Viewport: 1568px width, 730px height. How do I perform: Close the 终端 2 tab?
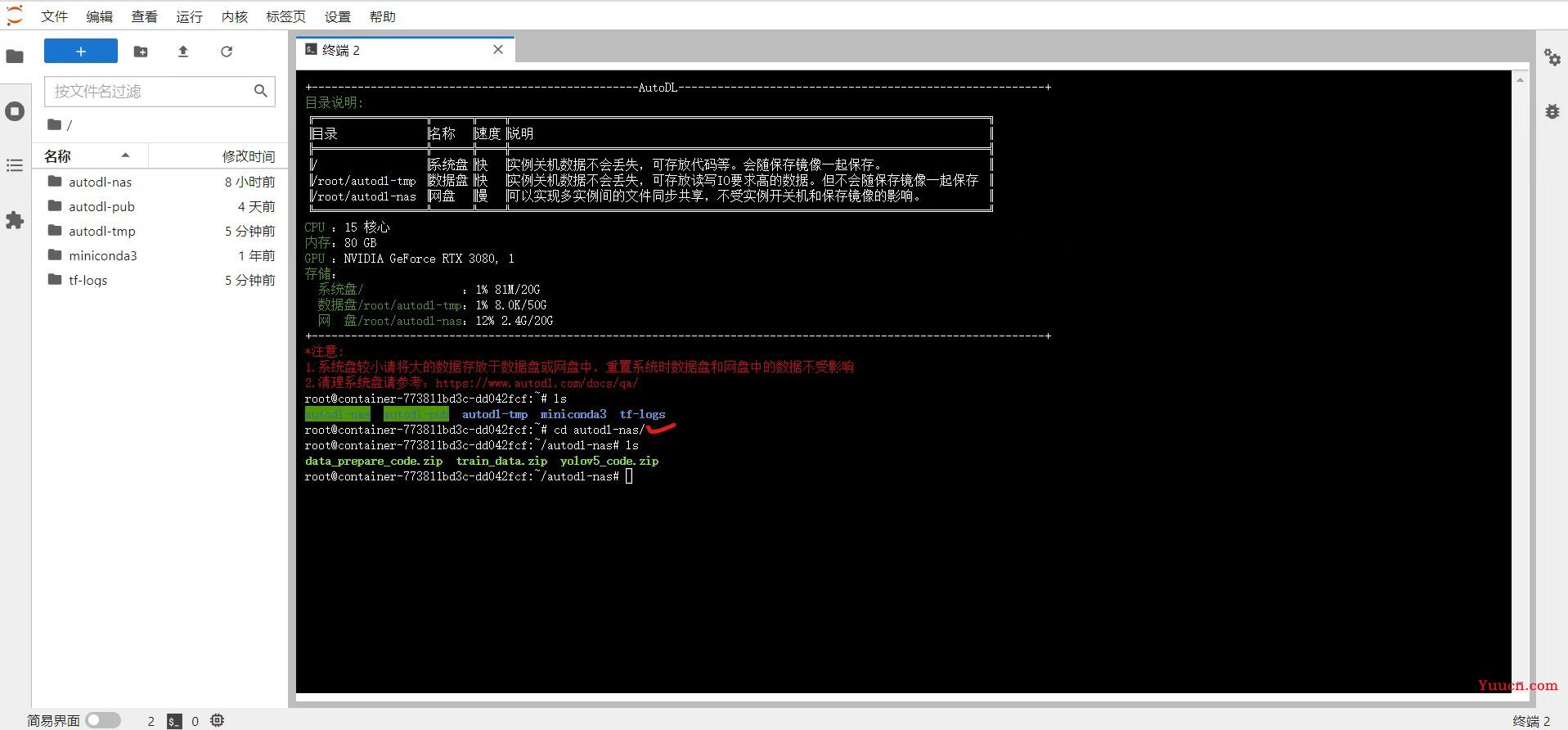click(x=498, y=50)
